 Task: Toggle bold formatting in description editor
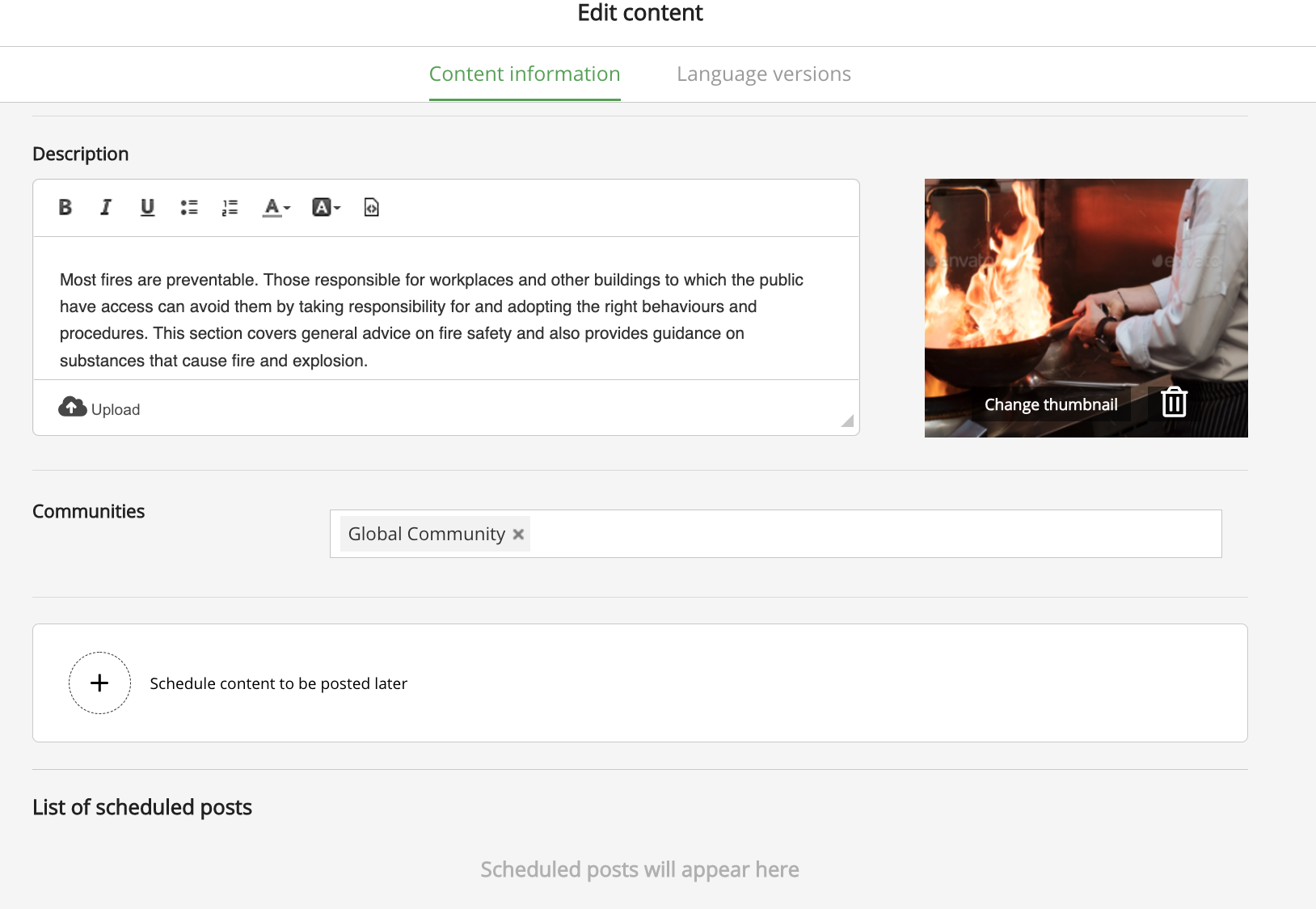[65, 208]
